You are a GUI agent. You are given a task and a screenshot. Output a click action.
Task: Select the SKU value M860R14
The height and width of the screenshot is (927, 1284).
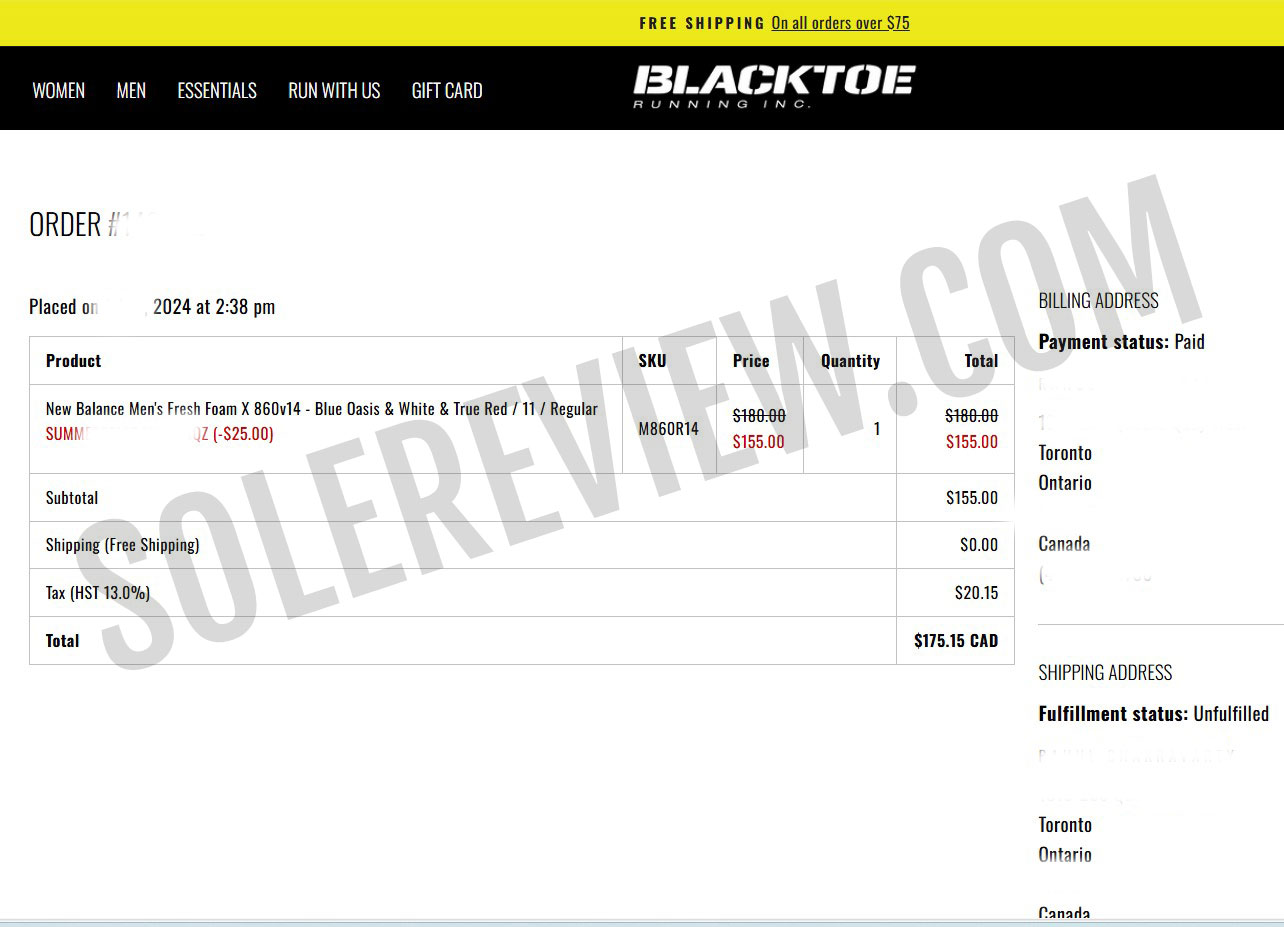pyautogui.click(x=668, y=429)
